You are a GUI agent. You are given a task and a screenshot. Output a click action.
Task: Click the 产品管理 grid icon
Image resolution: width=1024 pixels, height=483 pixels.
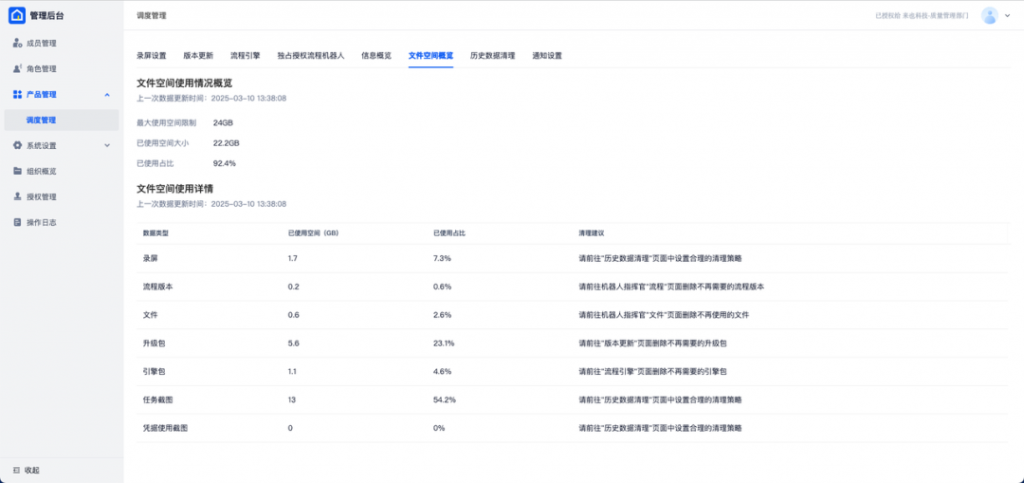[x=17, y=94]
